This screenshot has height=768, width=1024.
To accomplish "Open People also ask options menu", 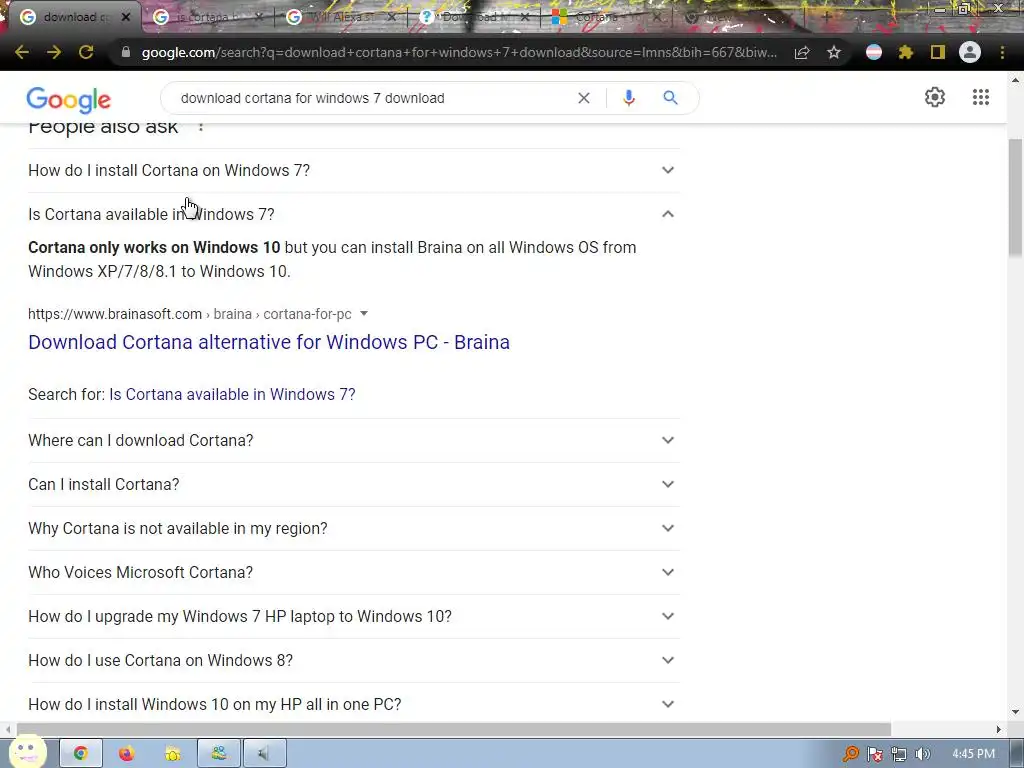I will (x=201, y=126).
